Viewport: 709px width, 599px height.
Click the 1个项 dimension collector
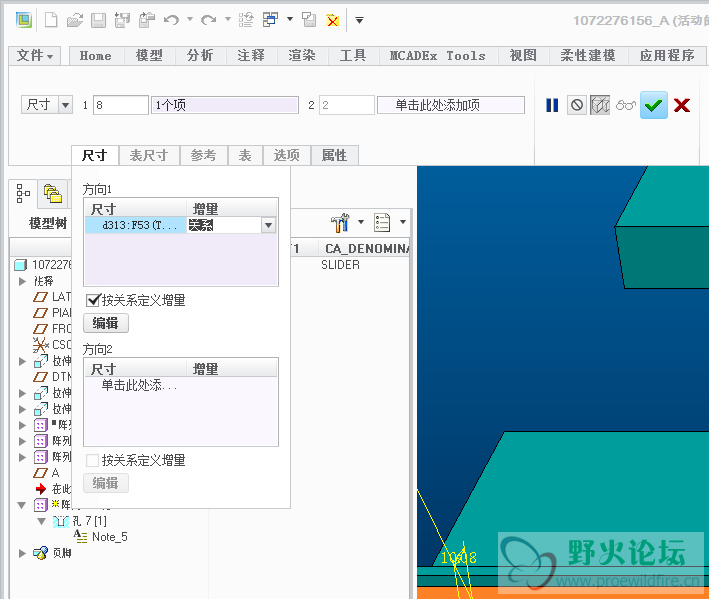pyautogui.click(x=225, y=105)
